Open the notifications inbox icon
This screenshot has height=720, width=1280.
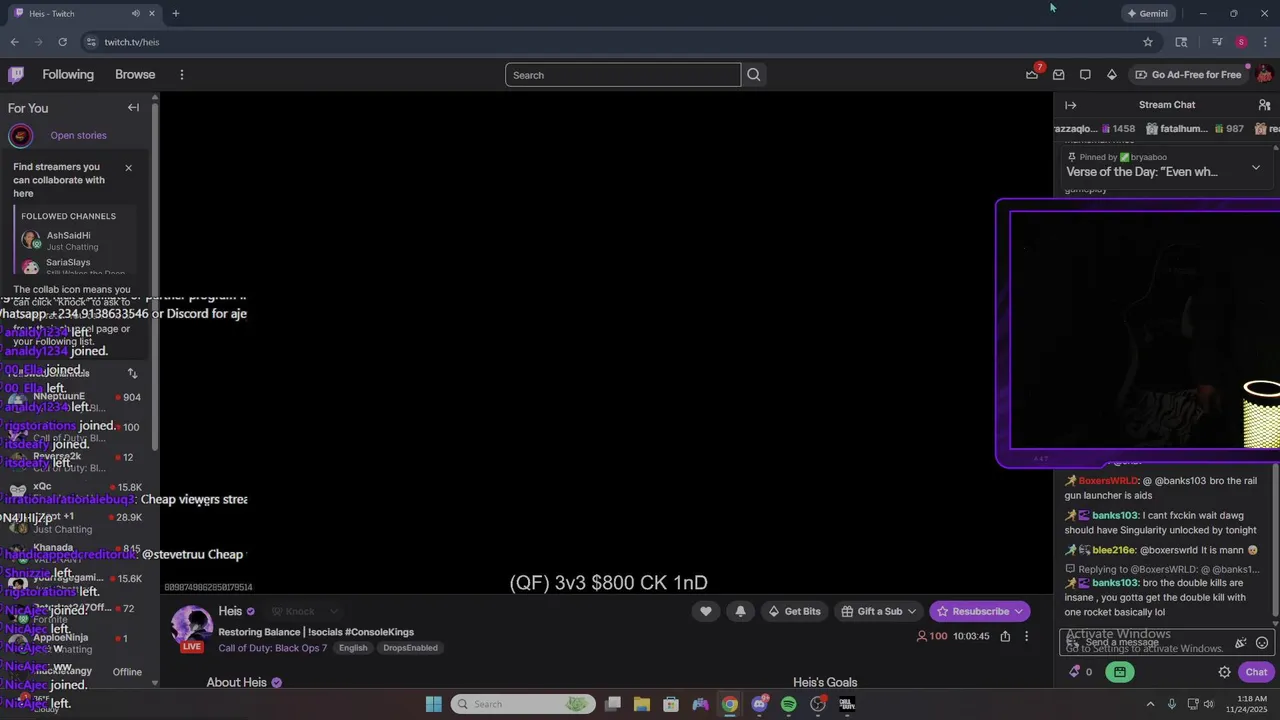click(x=1058, y=74)
